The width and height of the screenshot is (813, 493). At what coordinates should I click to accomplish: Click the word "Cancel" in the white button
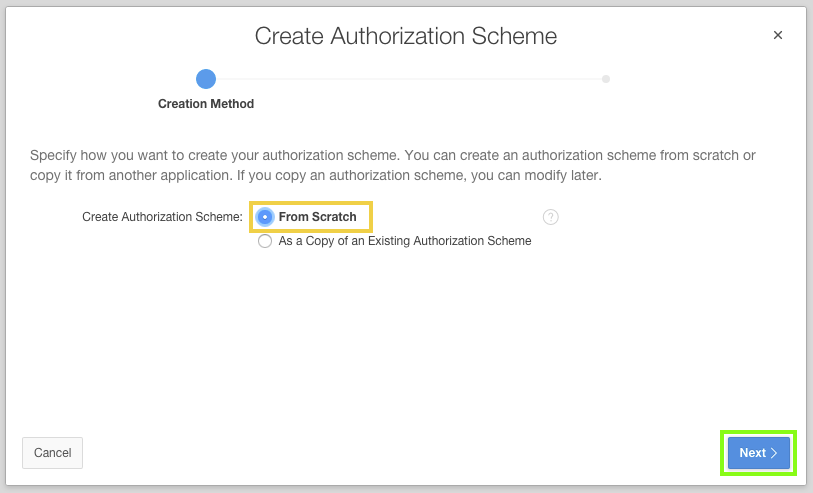[53, 453]
